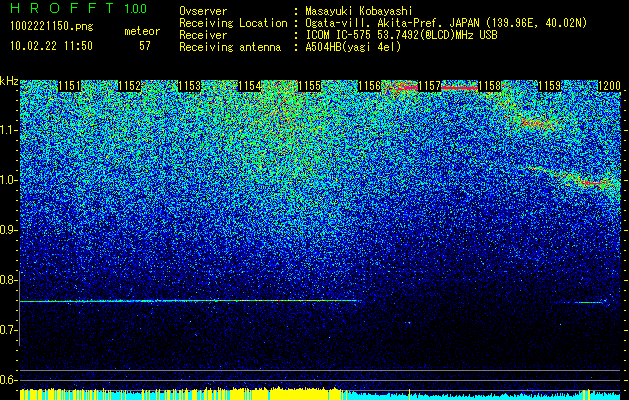Click the meteor label
Screen dimensions: 629x400
tap(142, 31)
